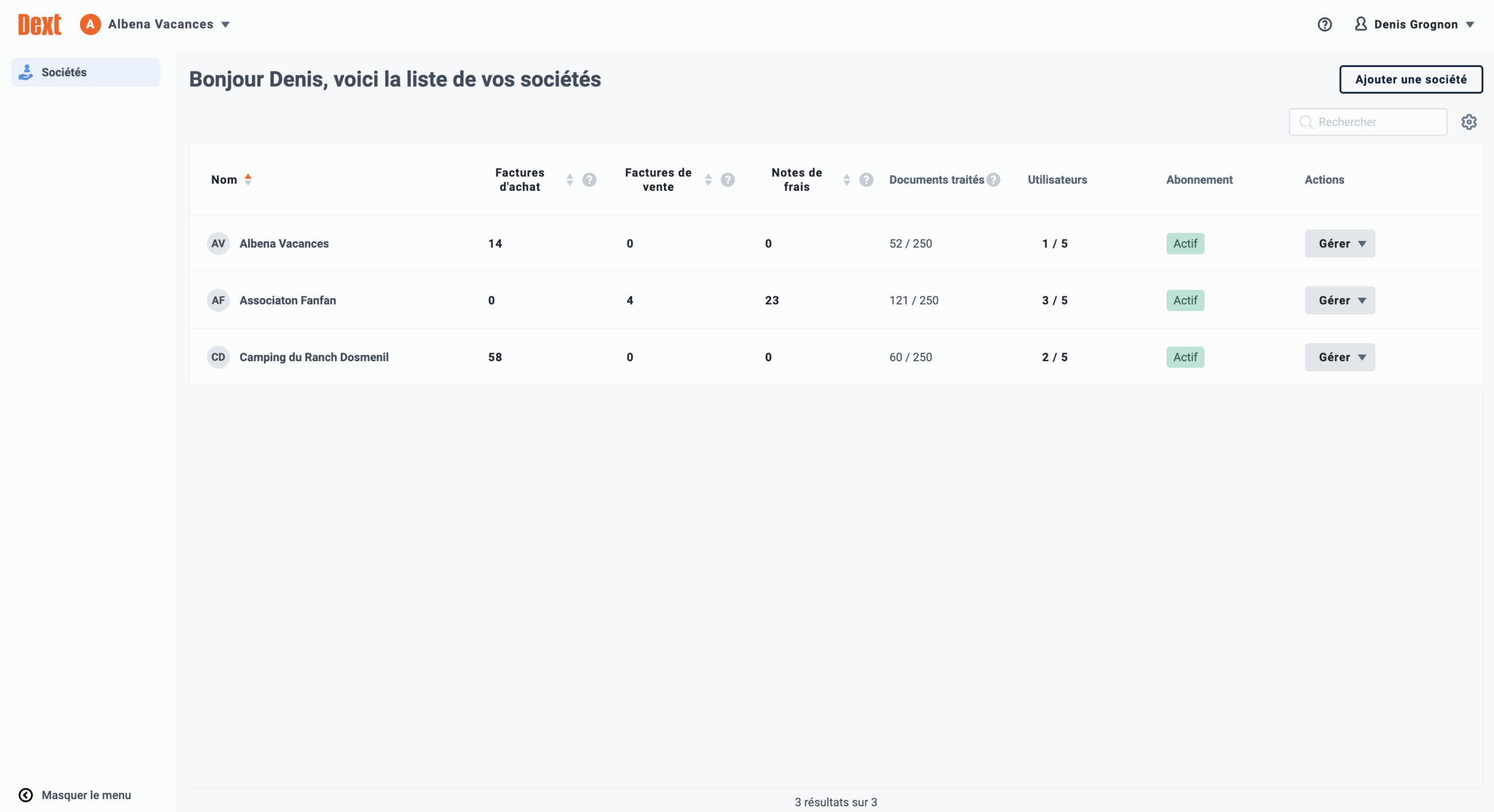Click the 2 / 5 users value
The height and width of the screenshot is (812, 1494).
click(x=1055, y=357)
